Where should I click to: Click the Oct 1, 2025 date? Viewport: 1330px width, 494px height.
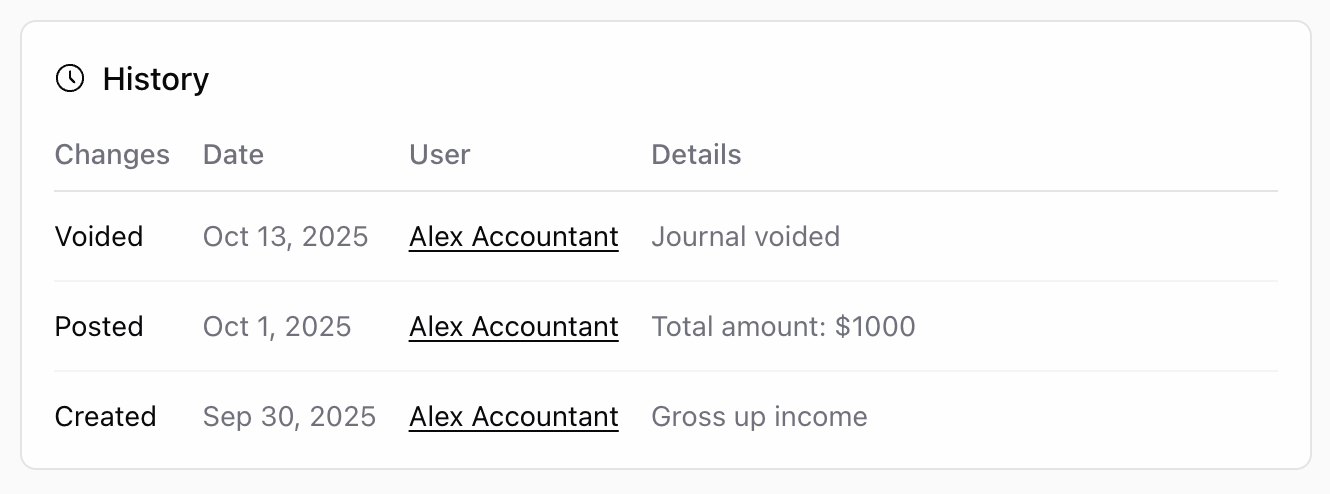tap(277, 327)
